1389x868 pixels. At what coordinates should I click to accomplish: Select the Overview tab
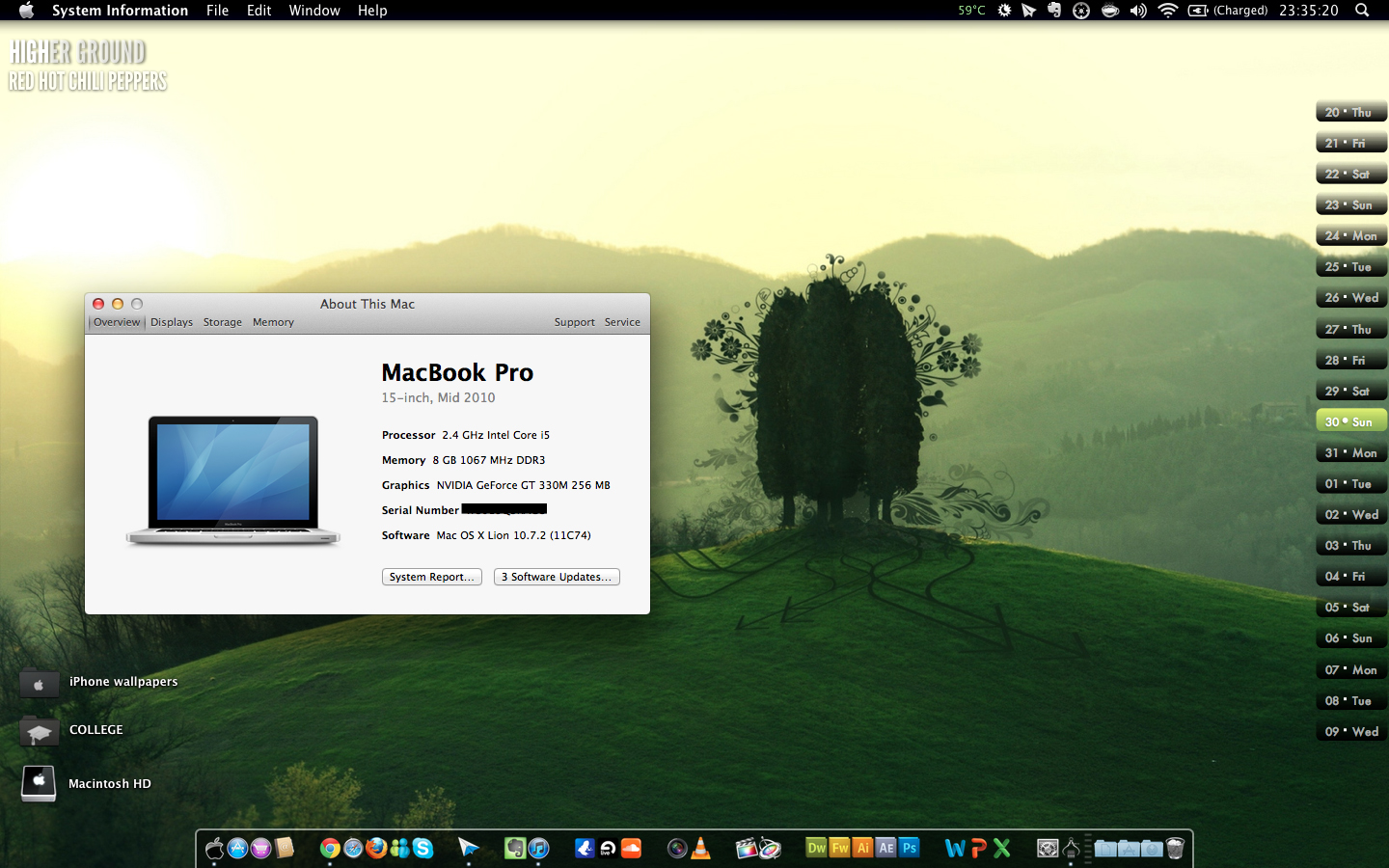tap(117, 322)
